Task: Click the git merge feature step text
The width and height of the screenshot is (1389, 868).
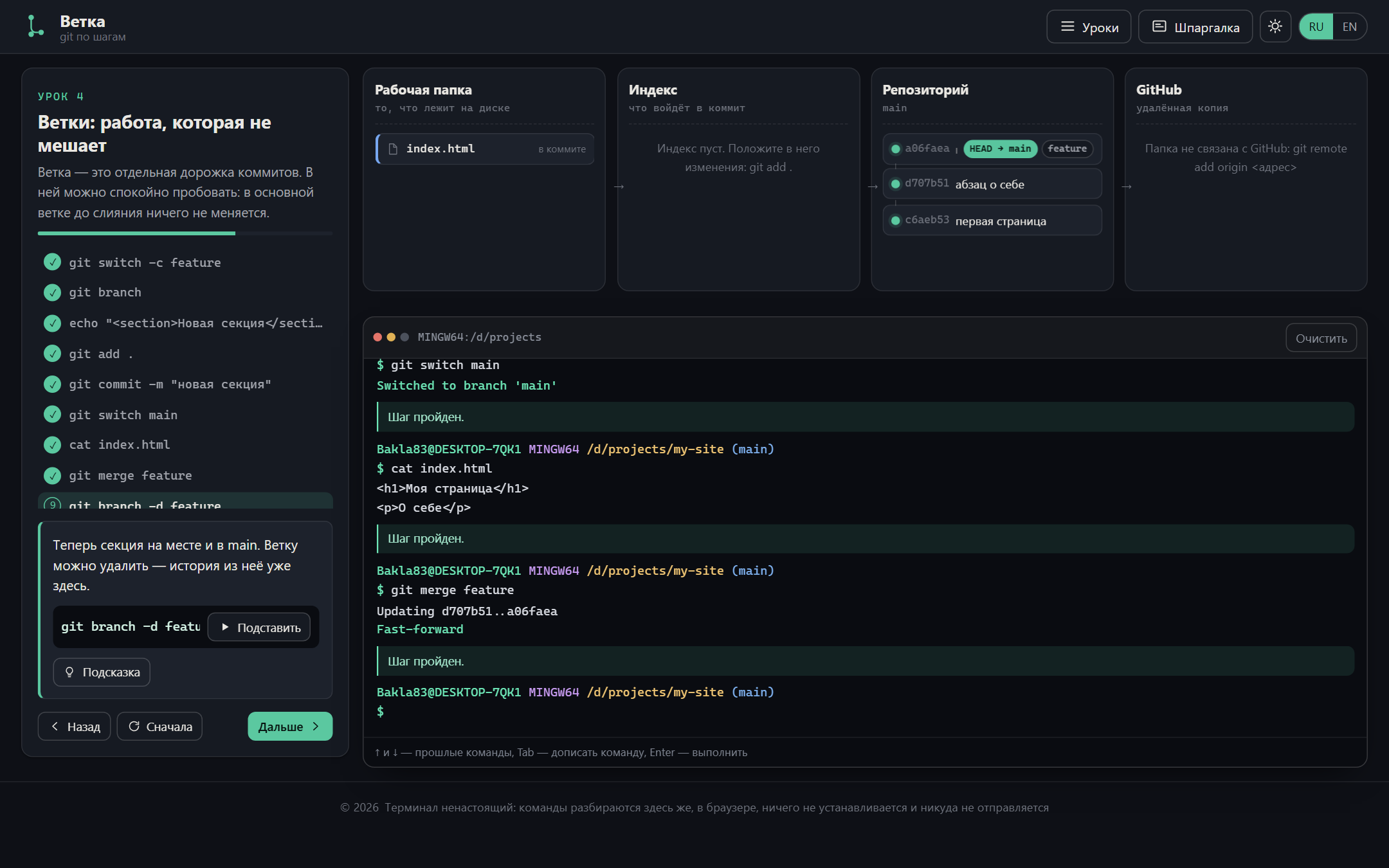Action: click(x=131, y=475)
